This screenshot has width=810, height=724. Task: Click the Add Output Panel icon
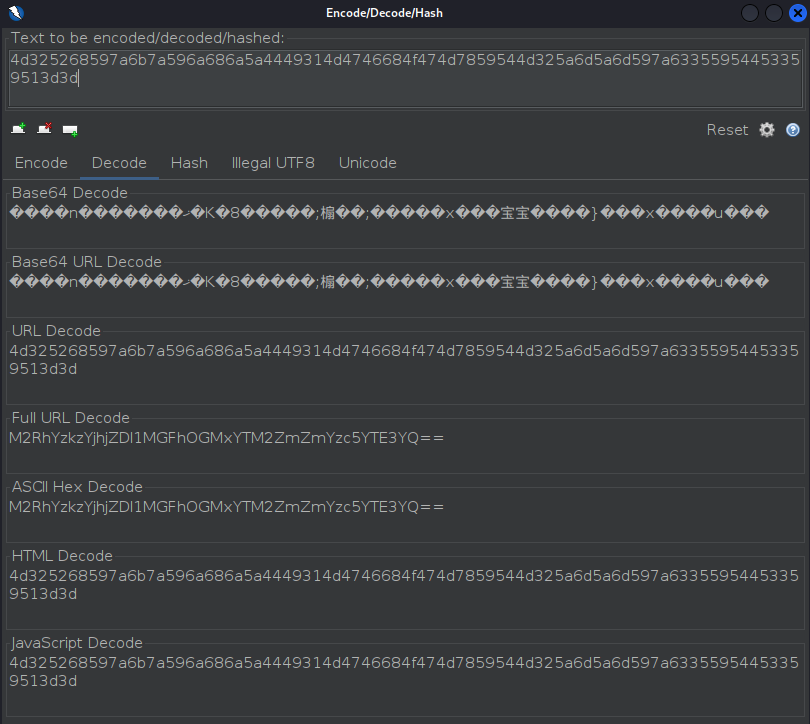click(70, 130)
